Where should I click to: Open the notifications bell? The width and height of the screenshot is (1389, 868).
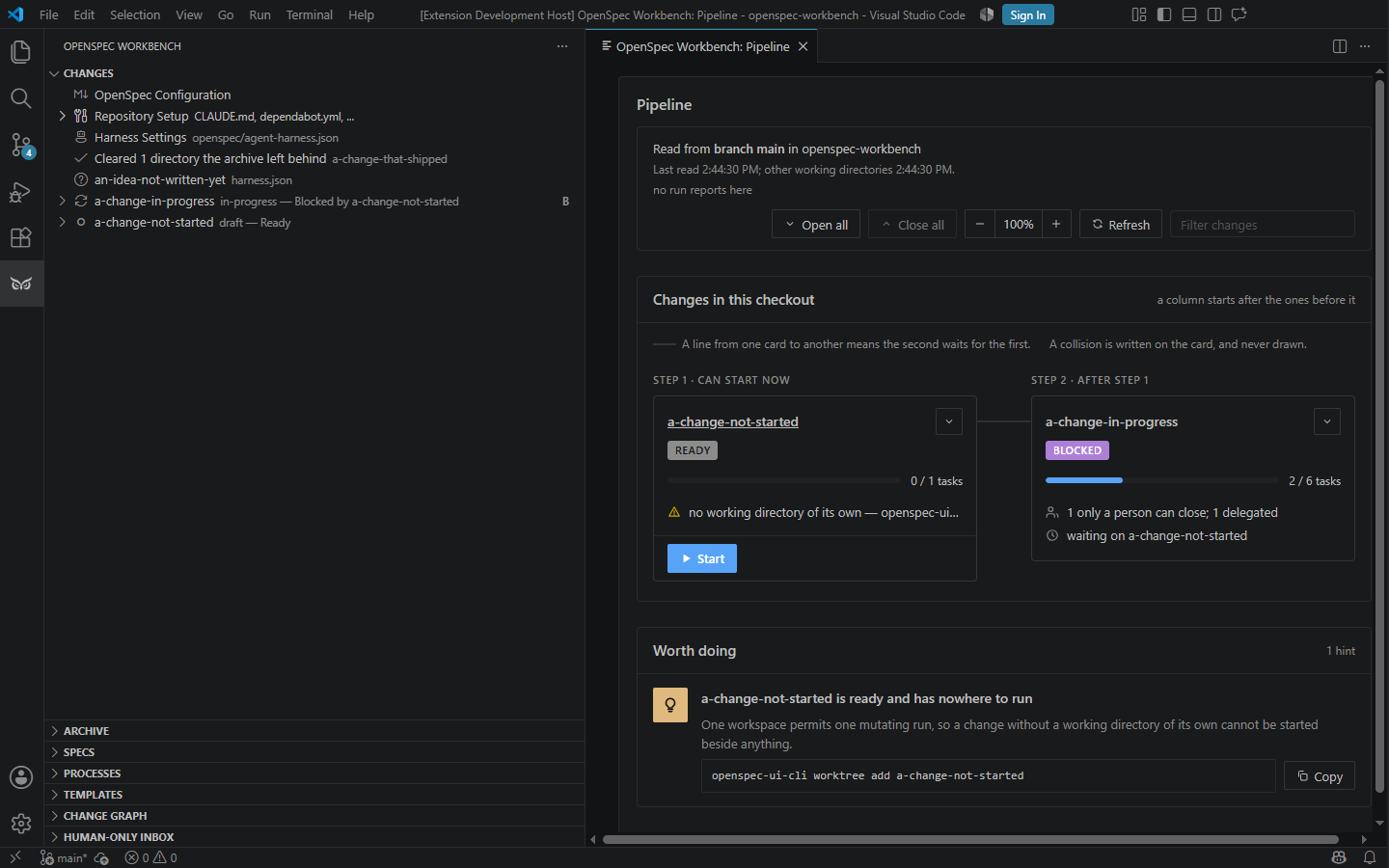1369,857
